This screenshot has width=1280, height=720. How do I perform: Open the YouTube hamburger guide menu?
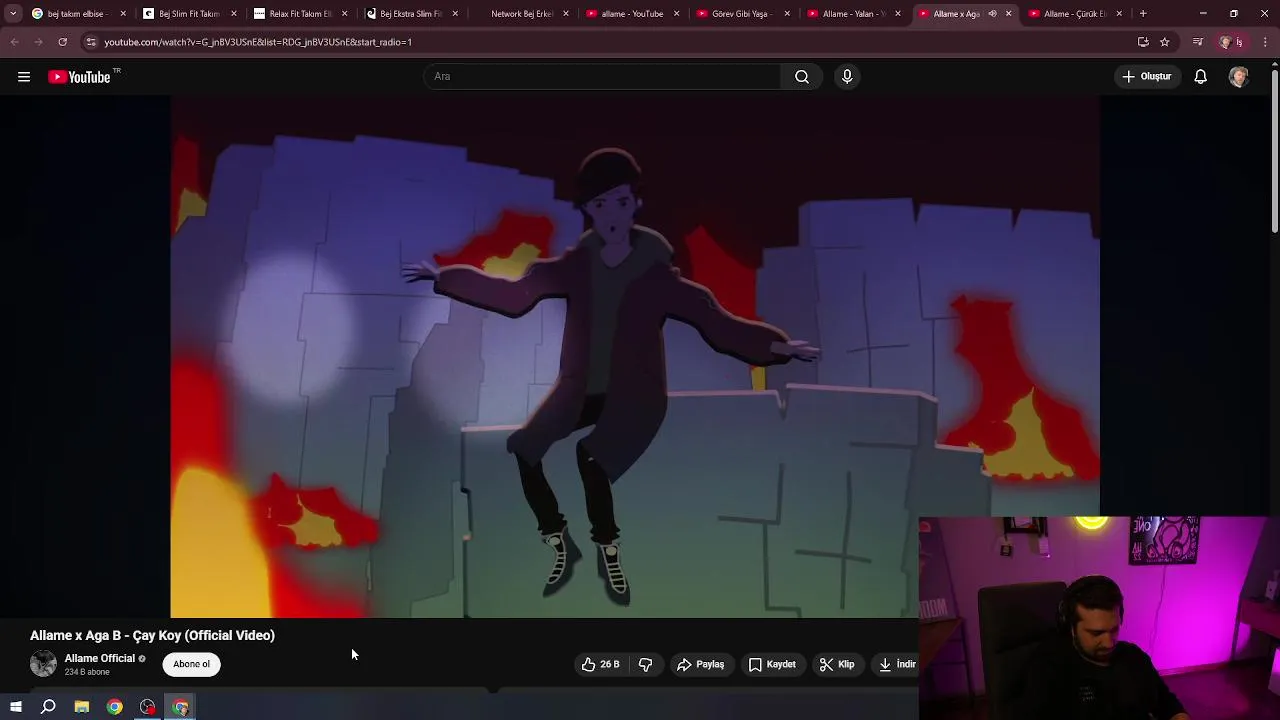pos(24,77)
